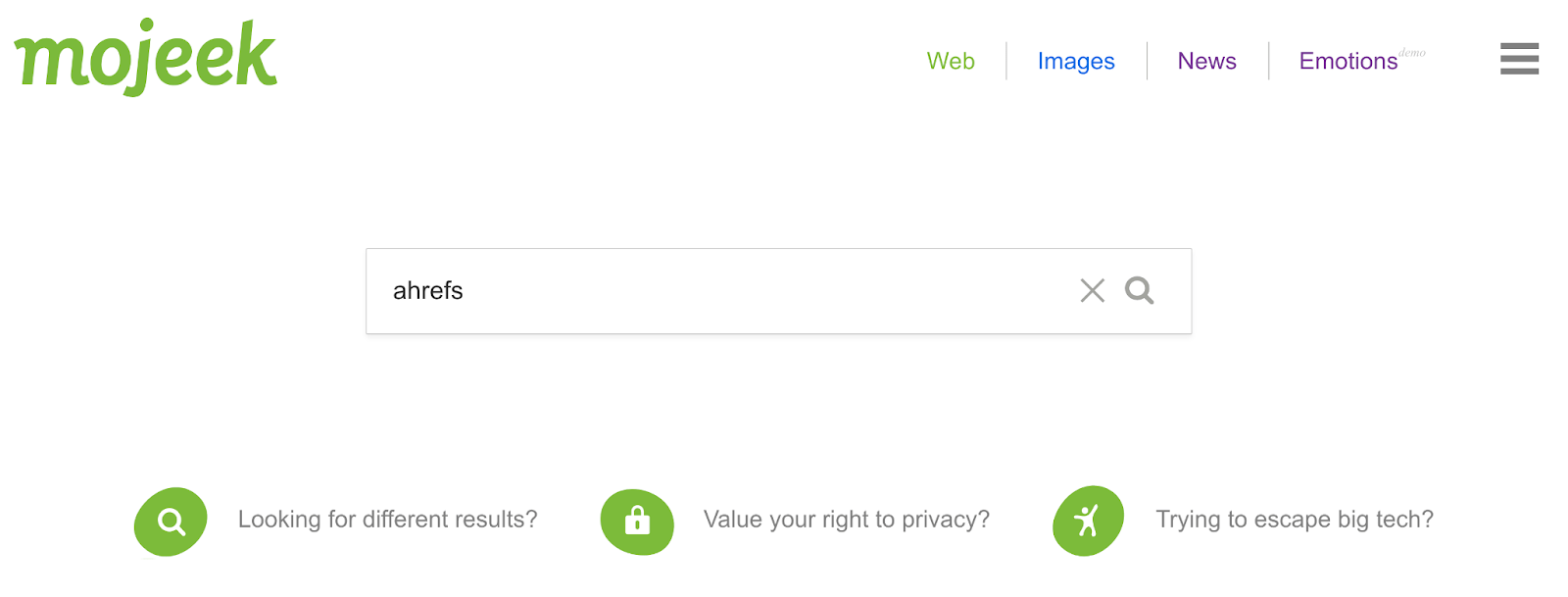Click the divider between Images and News

pos(1148,61)
